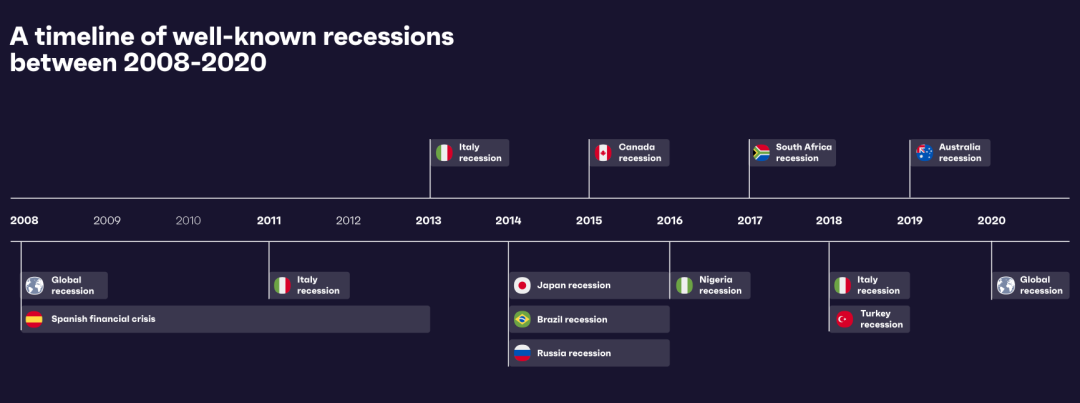The image size is (1080, 403).
Task: Click the Turkey flag icon
Action: tap(843, 320)
